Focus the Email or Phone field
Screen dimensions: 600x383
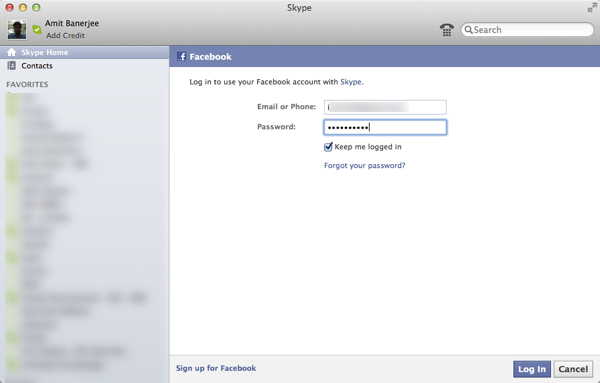click(385, 107)
